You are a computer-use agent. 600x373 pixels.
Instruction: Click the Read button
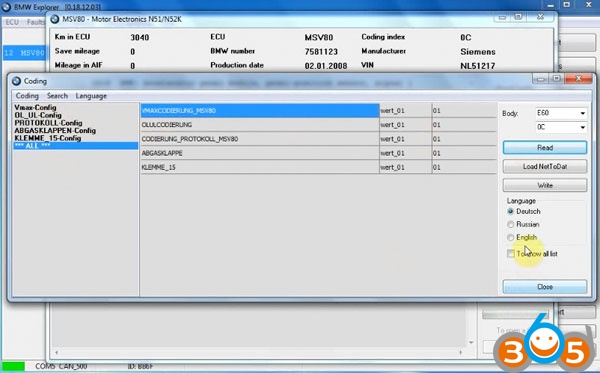click(545, 148)
